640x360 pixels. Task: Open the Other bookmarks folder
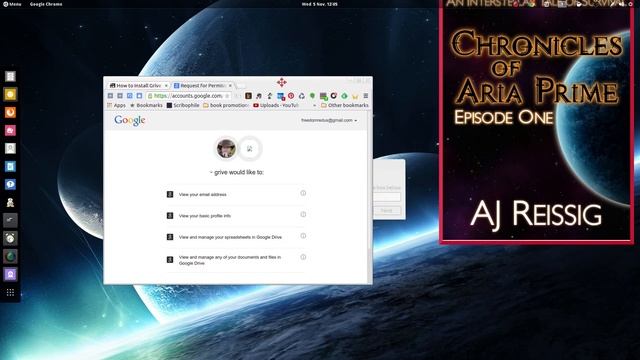[345, 105]
